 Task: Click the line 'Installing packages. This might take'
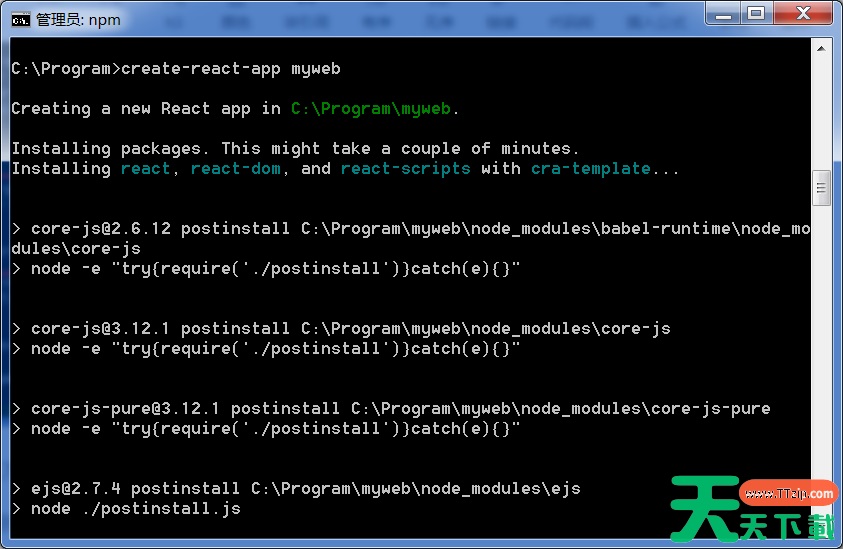191,148
